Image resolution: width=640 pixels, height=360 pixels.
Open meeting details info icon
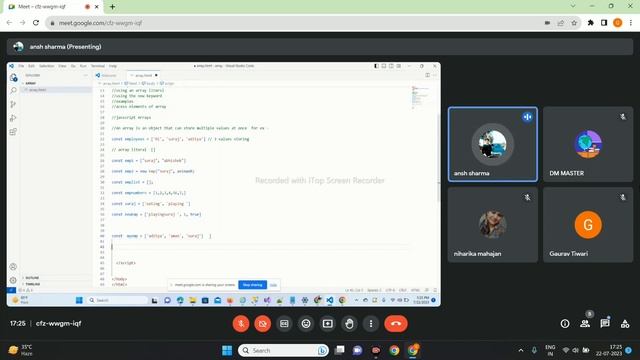(565, 324)
